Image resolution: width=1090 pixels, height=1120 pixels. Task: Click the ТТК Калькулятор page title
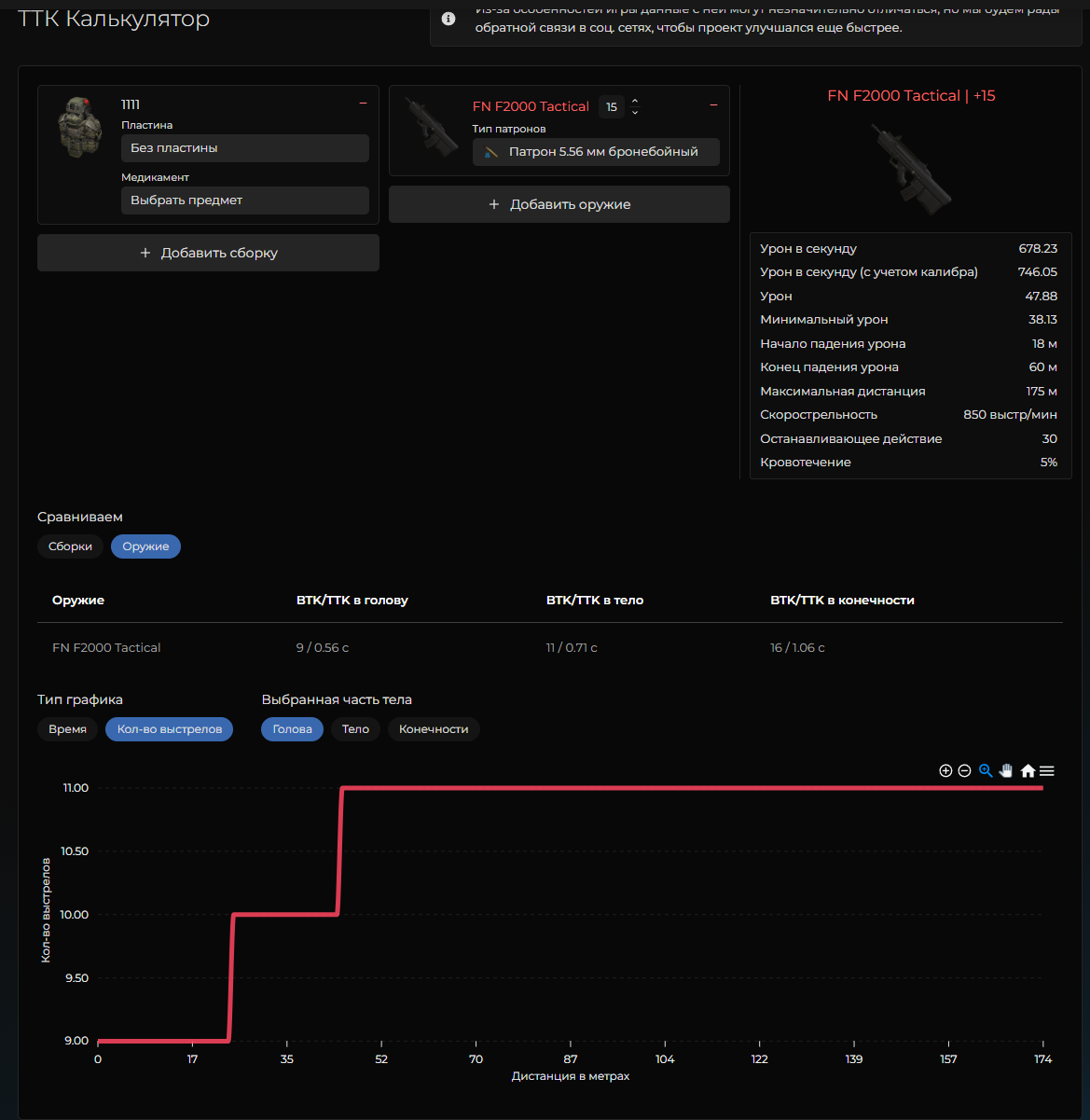point(114,19)
